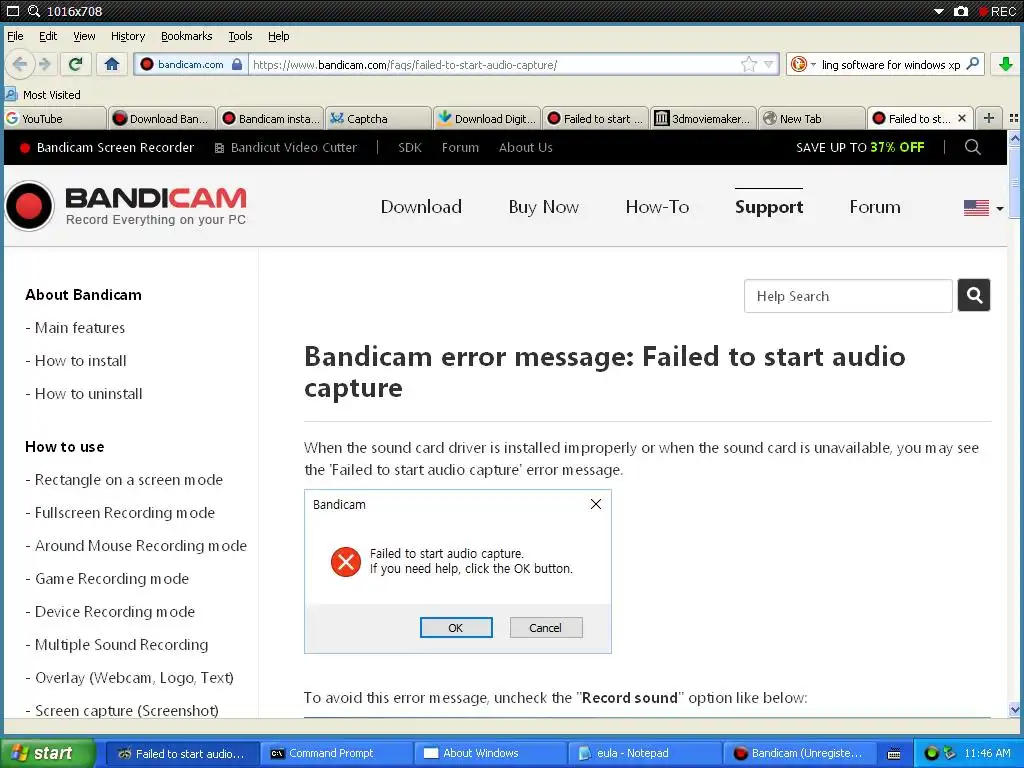Open the US flag language dropdown
This screenshot has width=1024, height=768.
pyautogui.click(x=983, y=208)
